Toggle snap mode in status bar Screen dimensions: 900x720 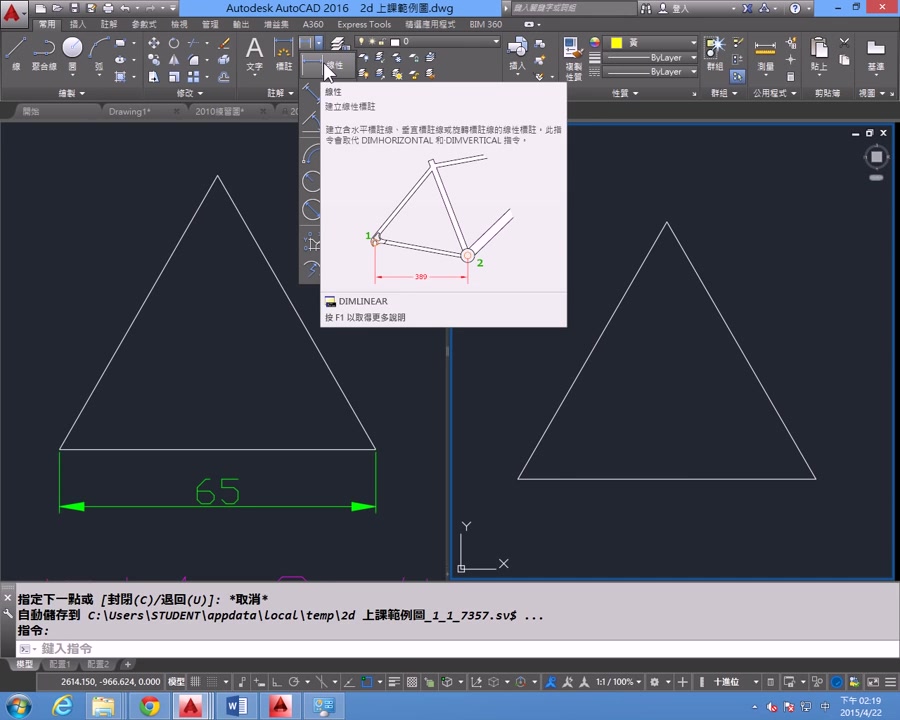(212, 682)
